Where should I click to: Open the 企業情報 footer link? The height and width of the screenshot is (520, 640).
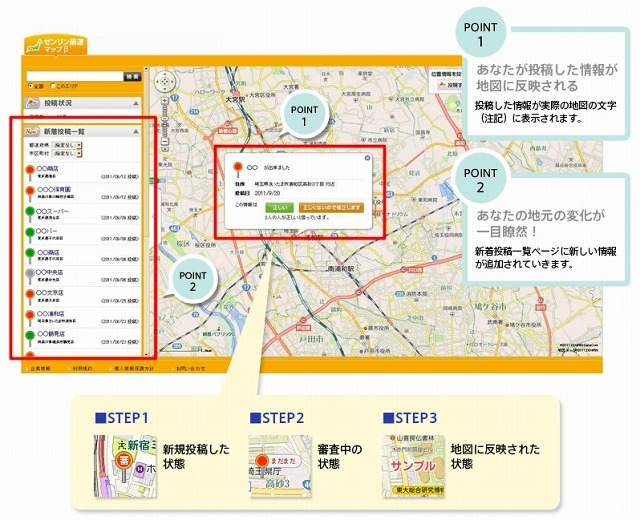40,369
